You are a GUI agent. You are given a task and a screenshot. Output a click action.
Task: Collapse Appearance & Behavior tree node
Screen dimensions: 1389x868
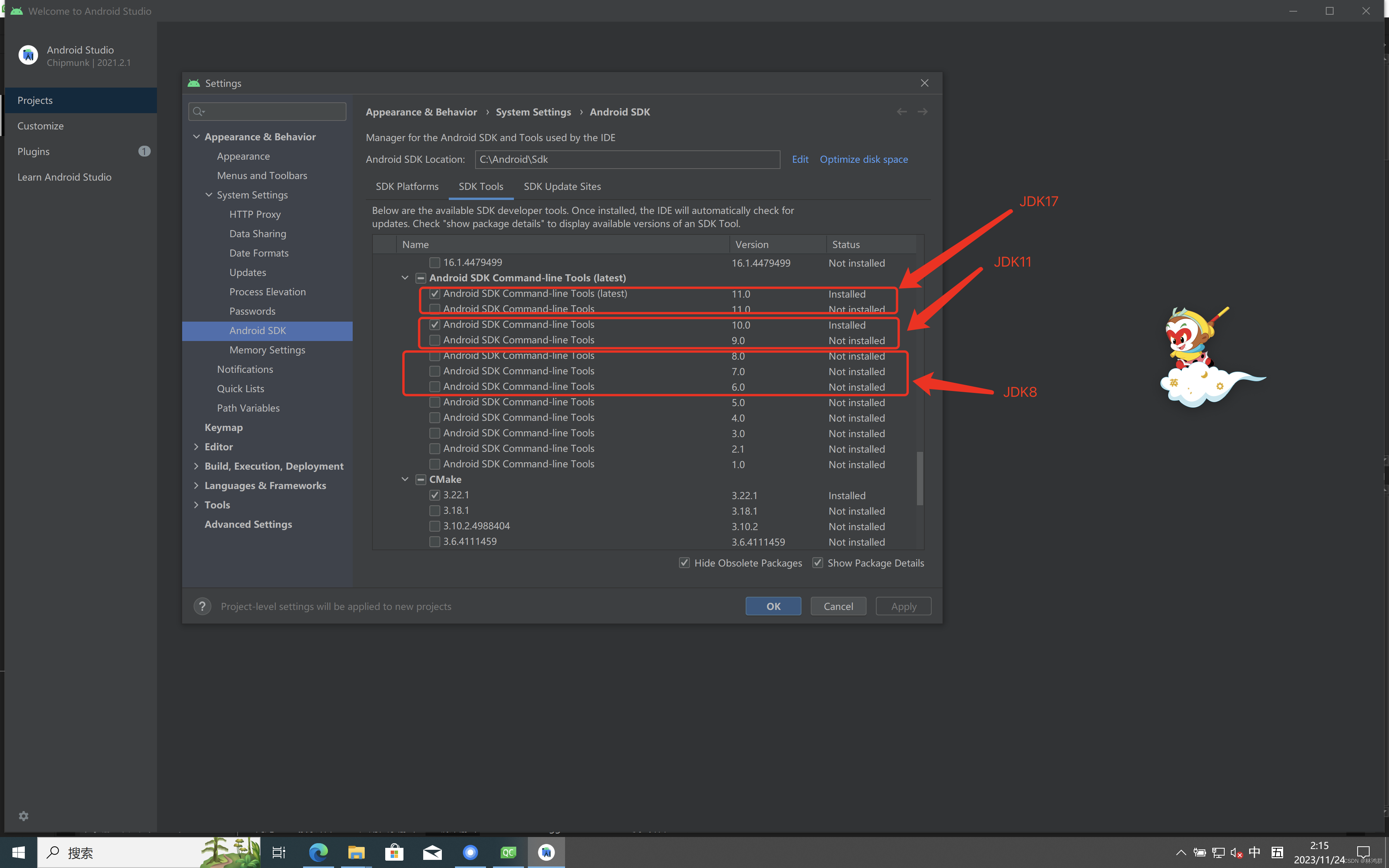(x=196, y=137)
